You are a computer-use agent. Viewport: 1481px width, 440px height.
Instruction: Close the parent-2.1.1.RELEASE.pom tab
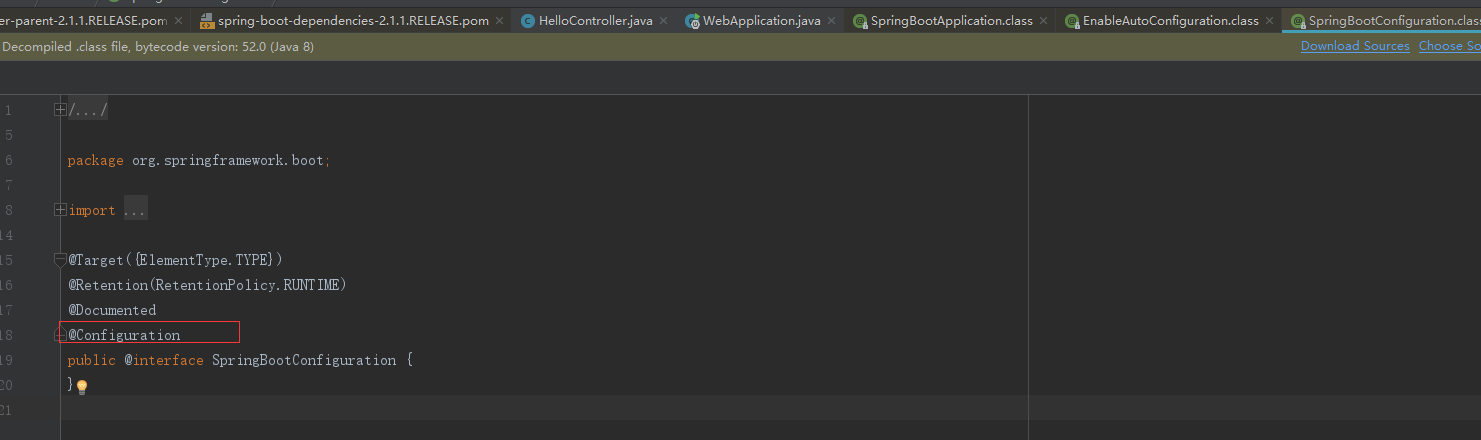point(178,21)
